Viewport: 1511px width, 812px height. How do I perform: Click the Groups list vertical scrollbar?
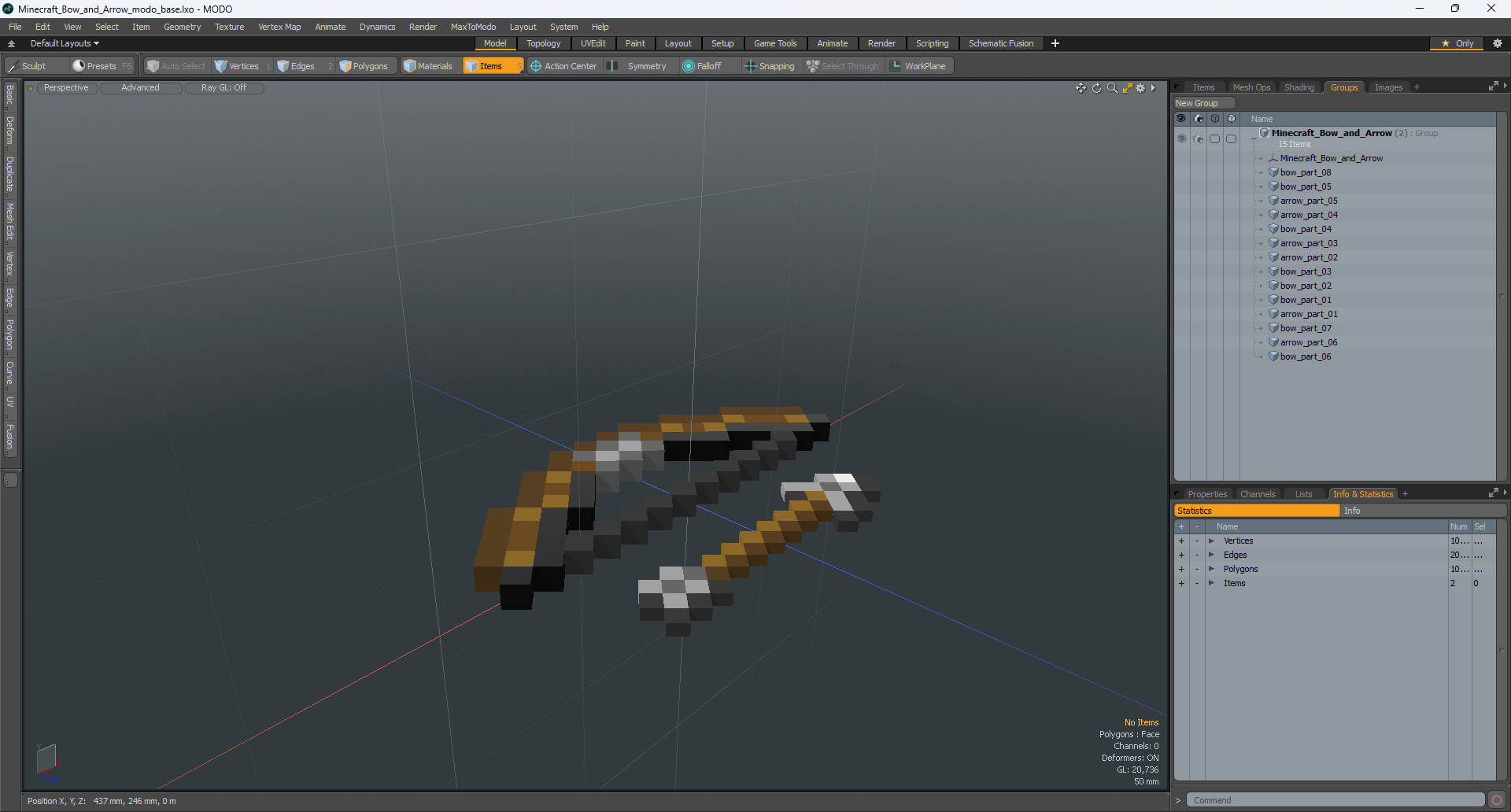(x=1502, y=296)
